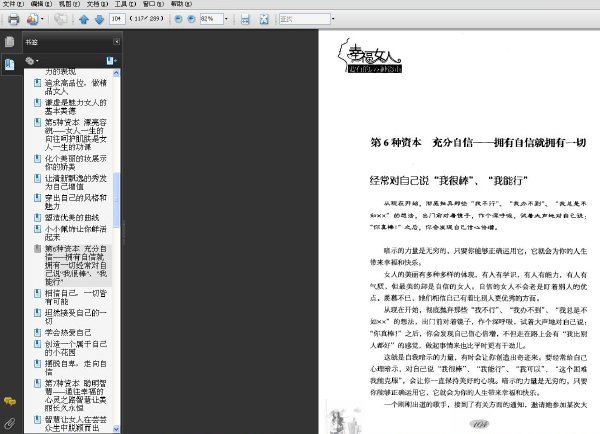
Task: Click the fit-width scrolling mode icon
Action: point(245,19)
